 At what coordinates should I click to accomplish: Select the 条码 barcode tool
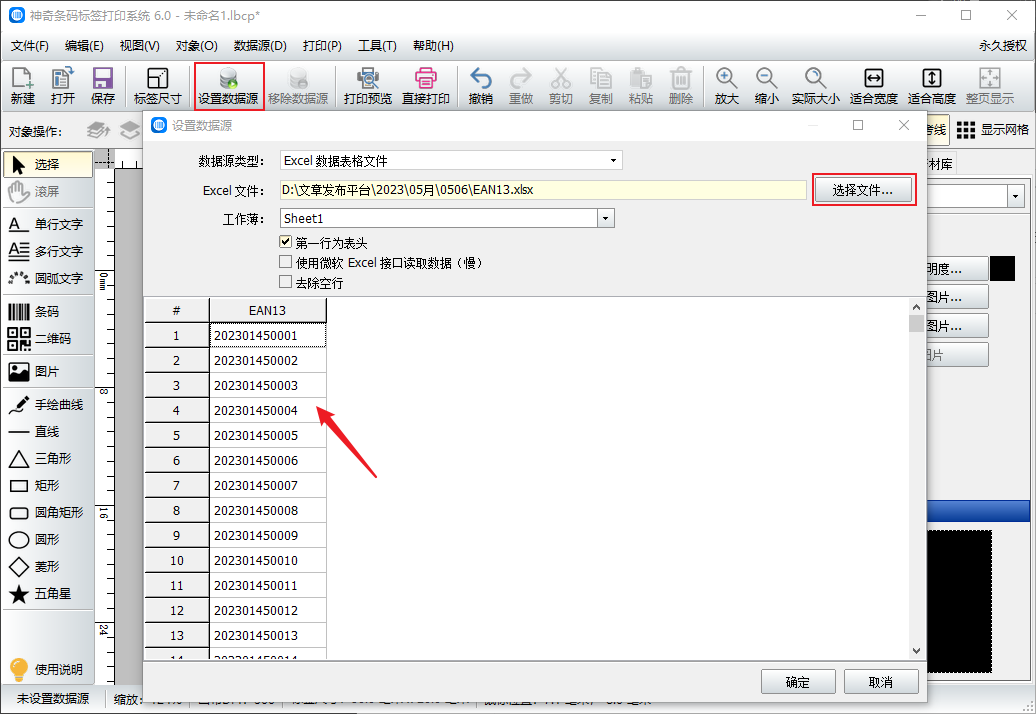[x=46, y=312]
